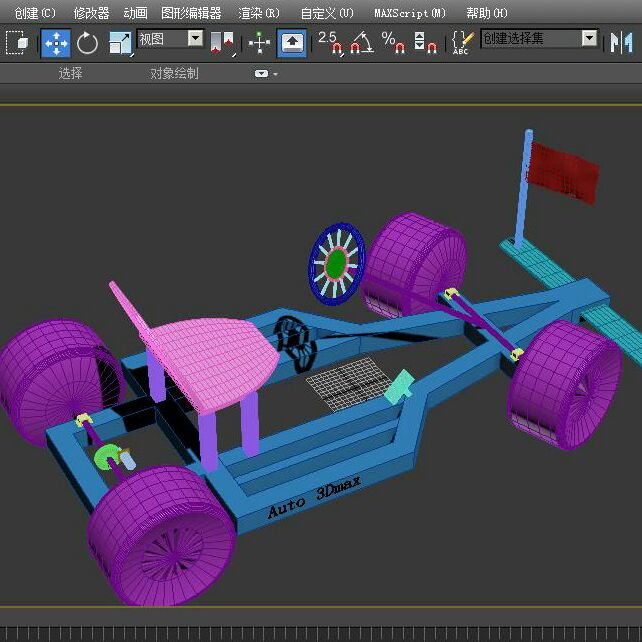Expand the 创建选择集 dropdown arrow
Image resolution: width=642 pixels, height=642 pixels.
click(589, 39)
